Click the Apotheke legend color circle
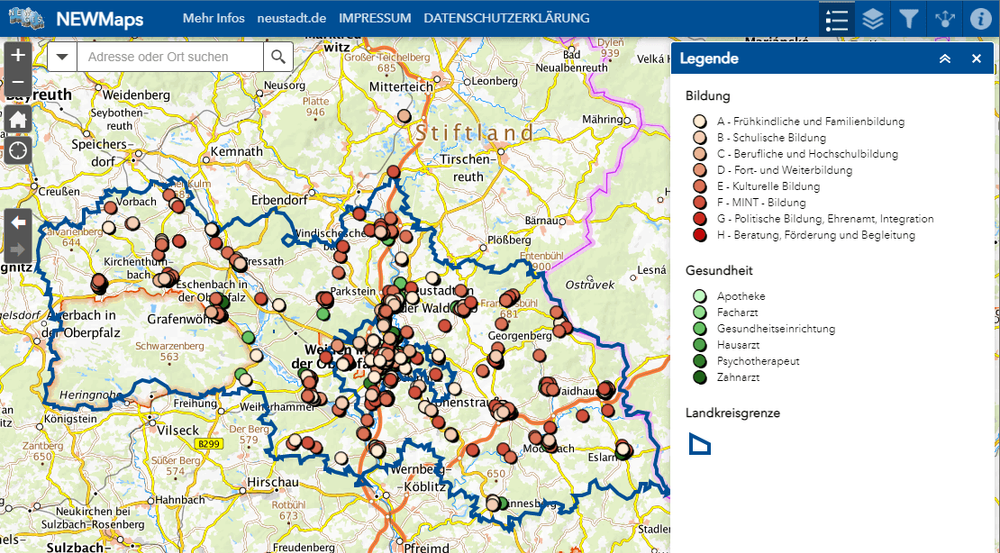 (x=700, y=296)
